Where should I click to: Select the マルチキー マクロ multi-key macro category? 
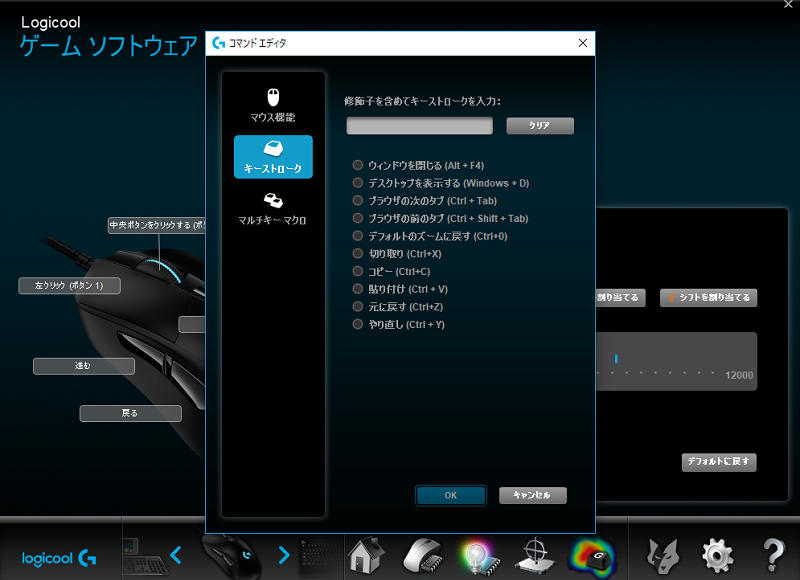click(x=272, y=209)
